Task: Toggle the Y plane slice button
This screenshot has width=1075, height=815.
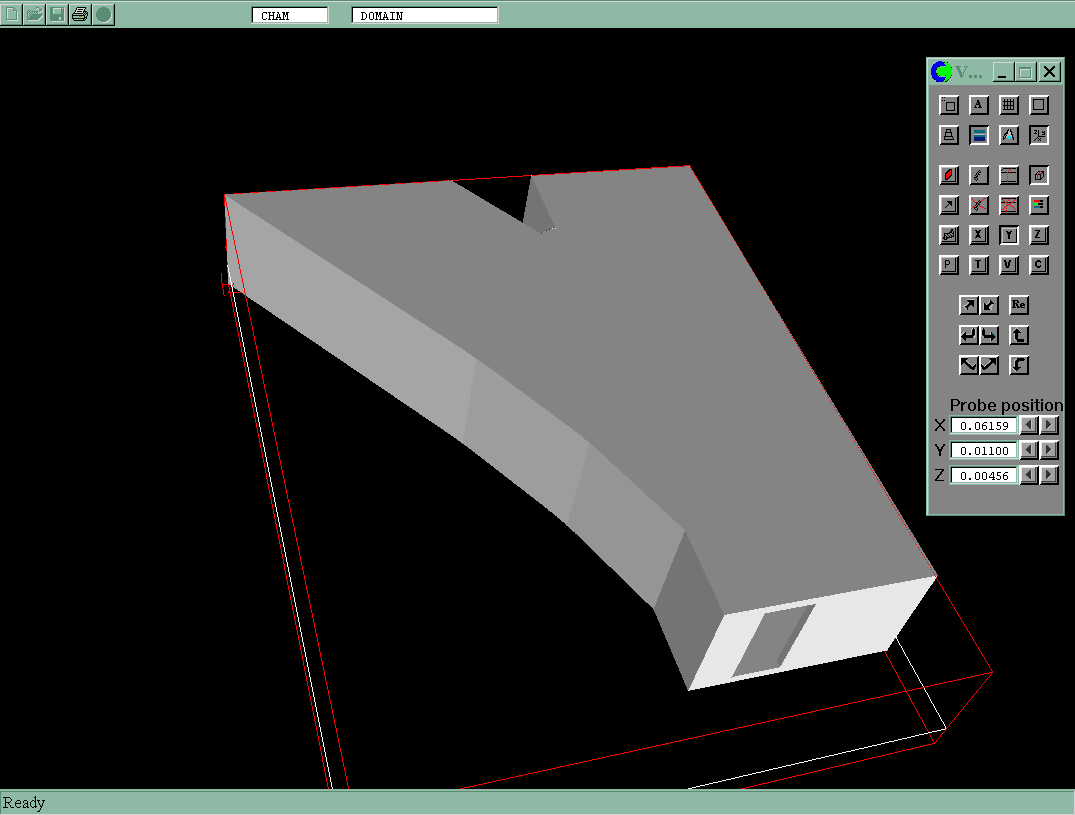Action: [x=1009, y=235]
